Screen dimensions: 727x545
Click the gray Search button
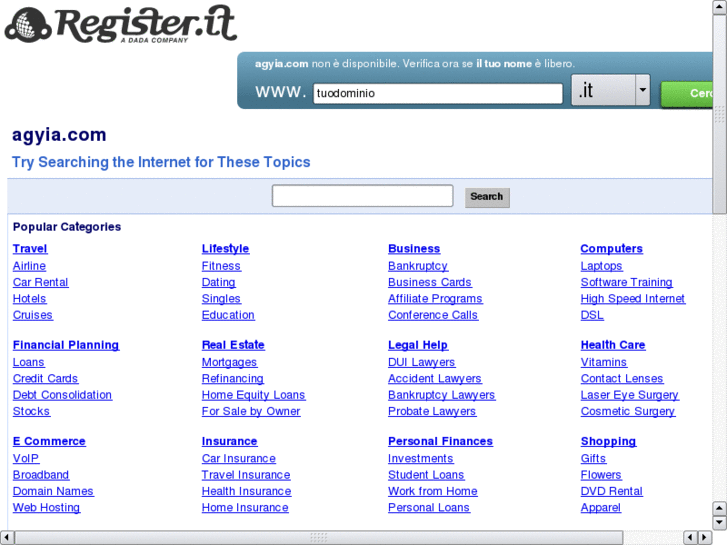(487, 197)
